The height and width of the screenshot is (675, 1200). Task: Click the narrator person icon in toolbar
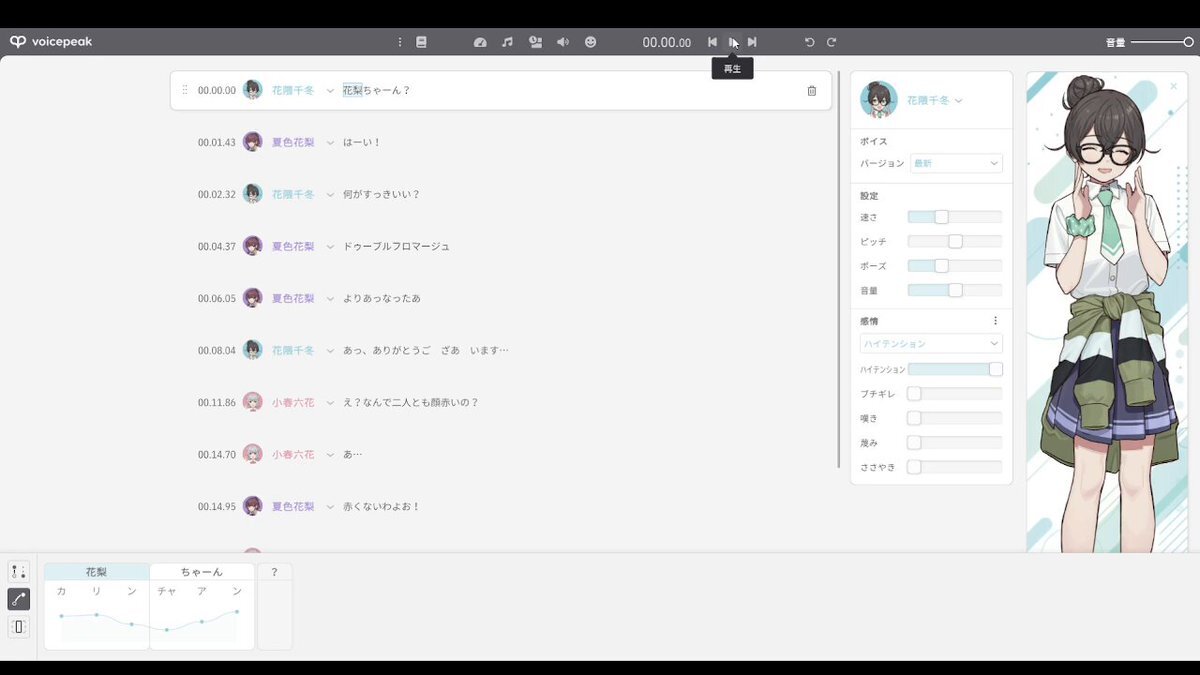(535, 42)
